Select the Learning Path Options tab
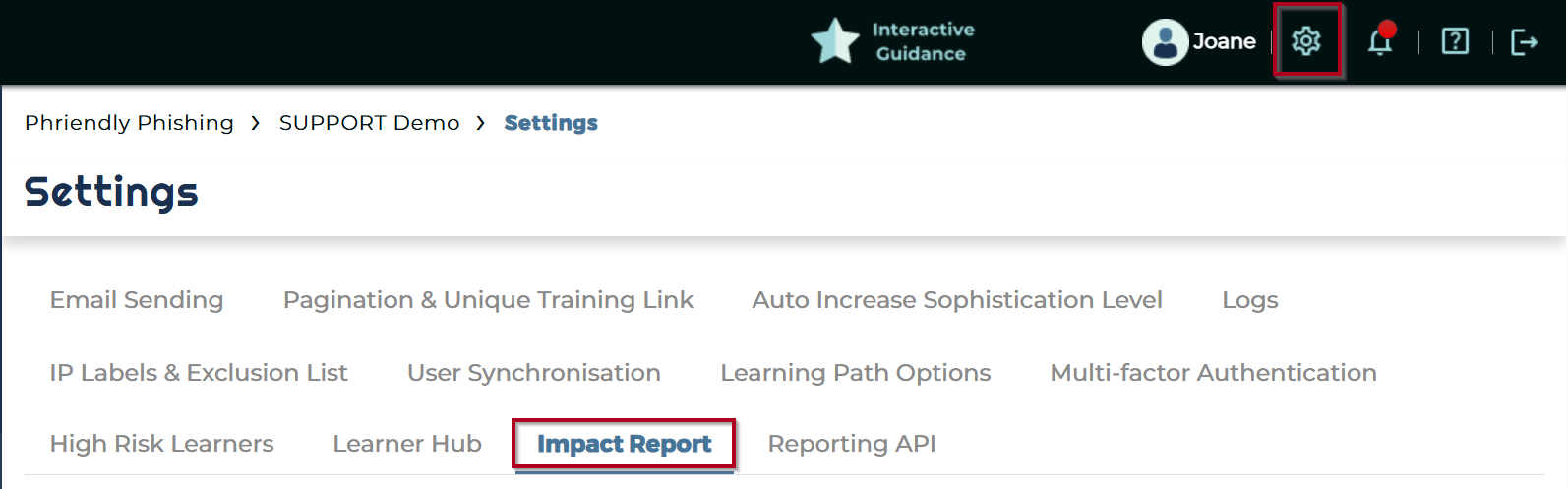 point(856,373)
